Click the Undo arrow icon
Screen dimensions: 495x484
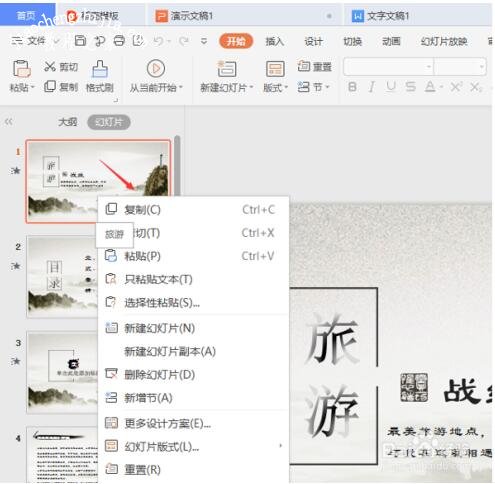pyautogui.click(x=159, y=41)
